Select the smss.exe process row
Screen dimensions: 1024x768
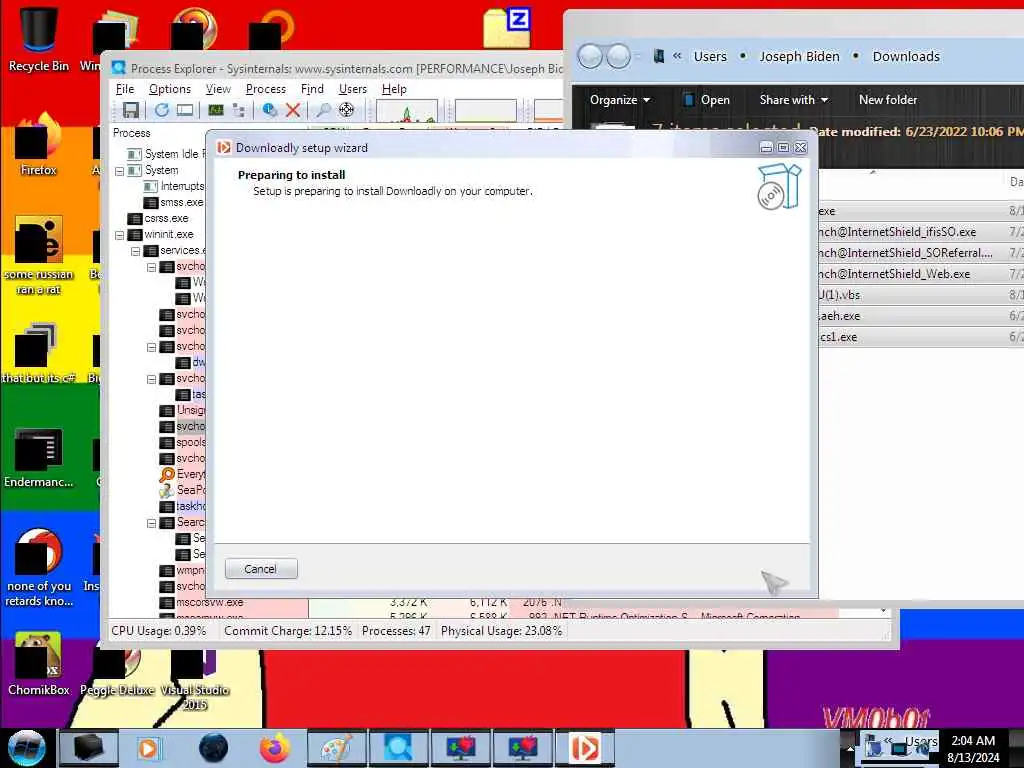(x=174, y=202)
